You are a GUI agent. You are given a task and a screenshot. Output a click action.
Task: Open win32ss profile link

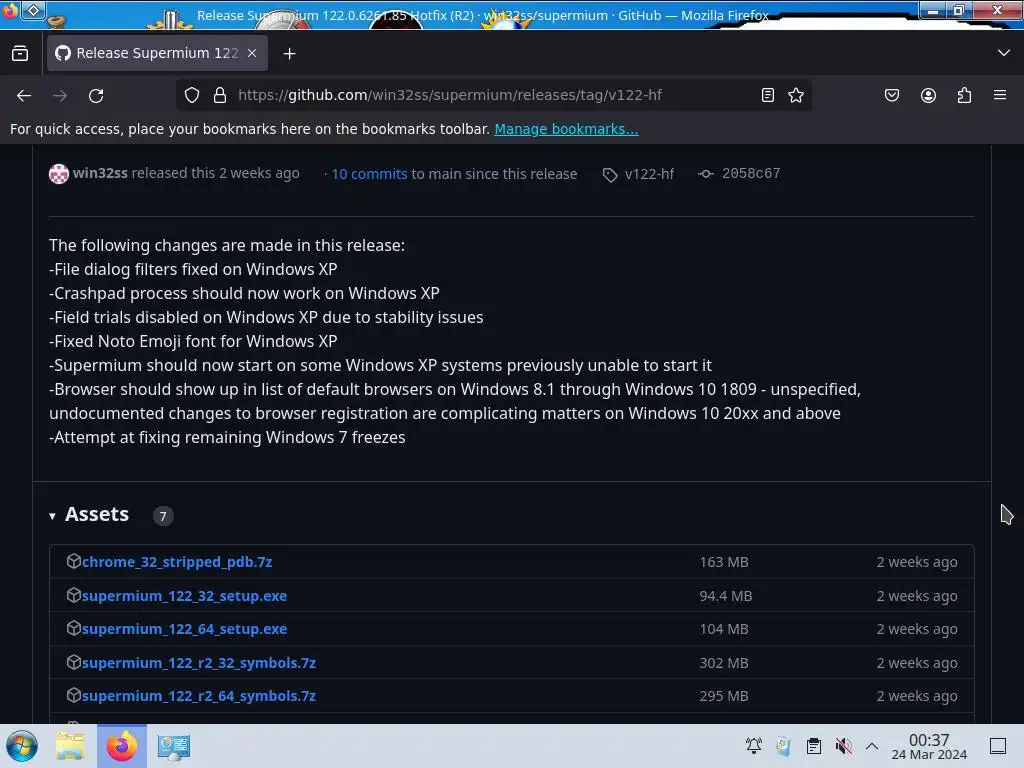click(x=100, y=173)
